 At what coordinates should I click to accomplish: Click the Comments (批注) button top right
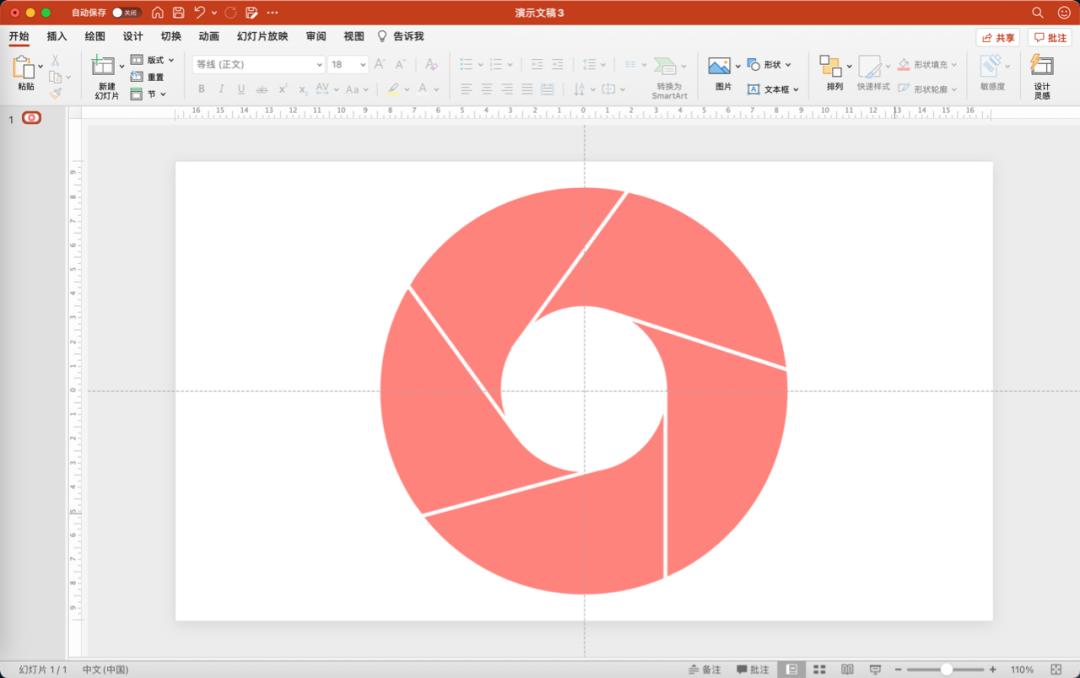[x=1050, y=37]
